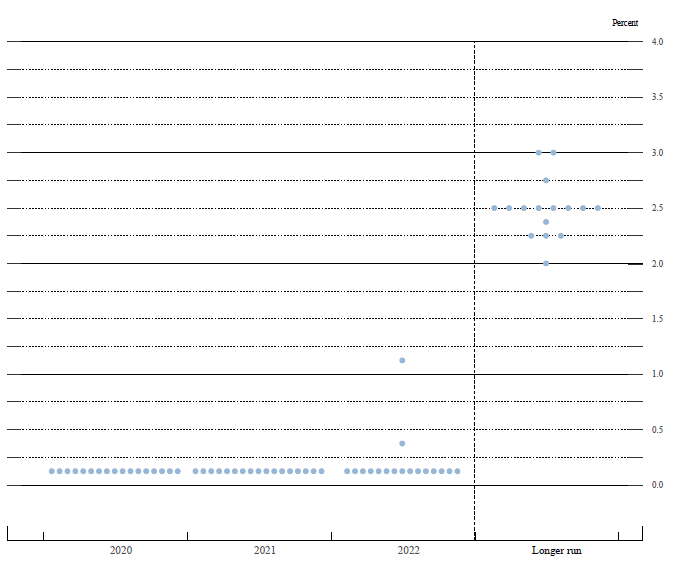This screenshot has width=677, height=571.
Task: Click the 2022 dot at 0.375 percent
Action: [x=402, y=443]
